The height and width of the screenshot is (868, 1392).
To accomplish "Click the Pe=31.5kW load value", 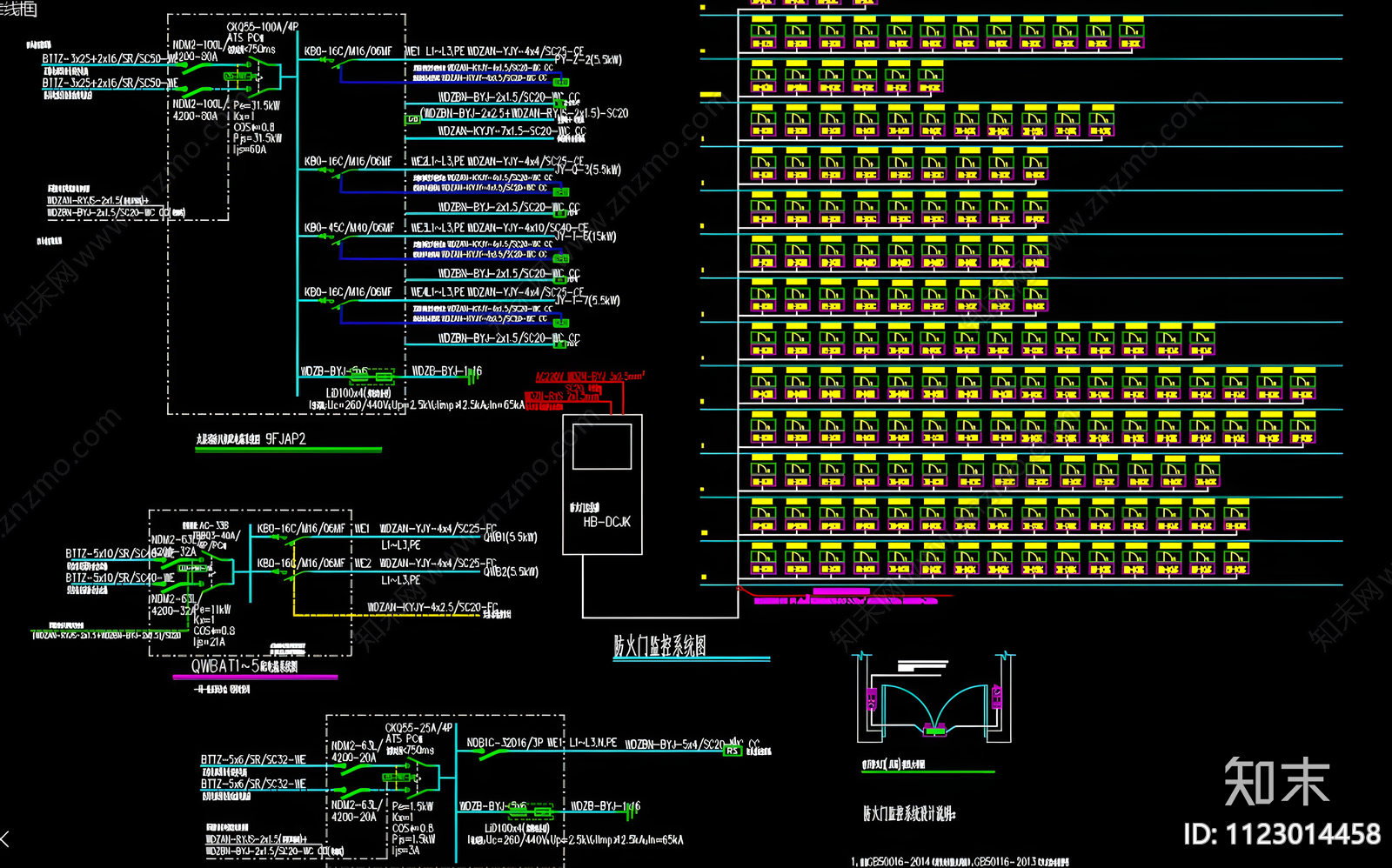I will (x=257, y=105).
